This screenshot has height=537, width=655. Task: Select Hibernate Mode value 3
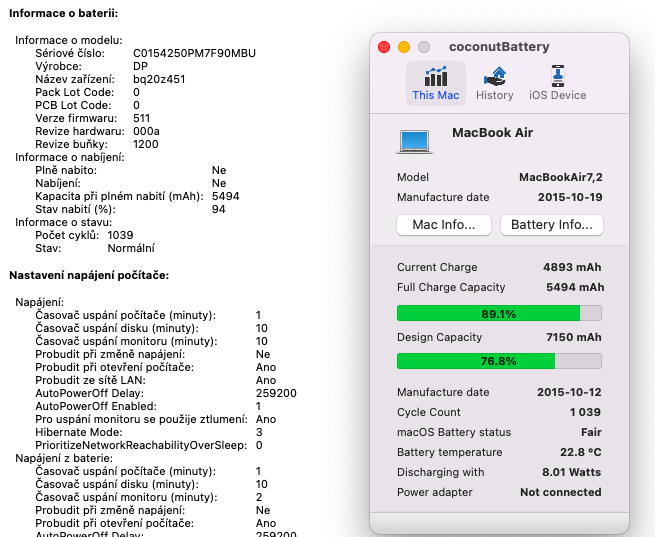pos(259,432)
